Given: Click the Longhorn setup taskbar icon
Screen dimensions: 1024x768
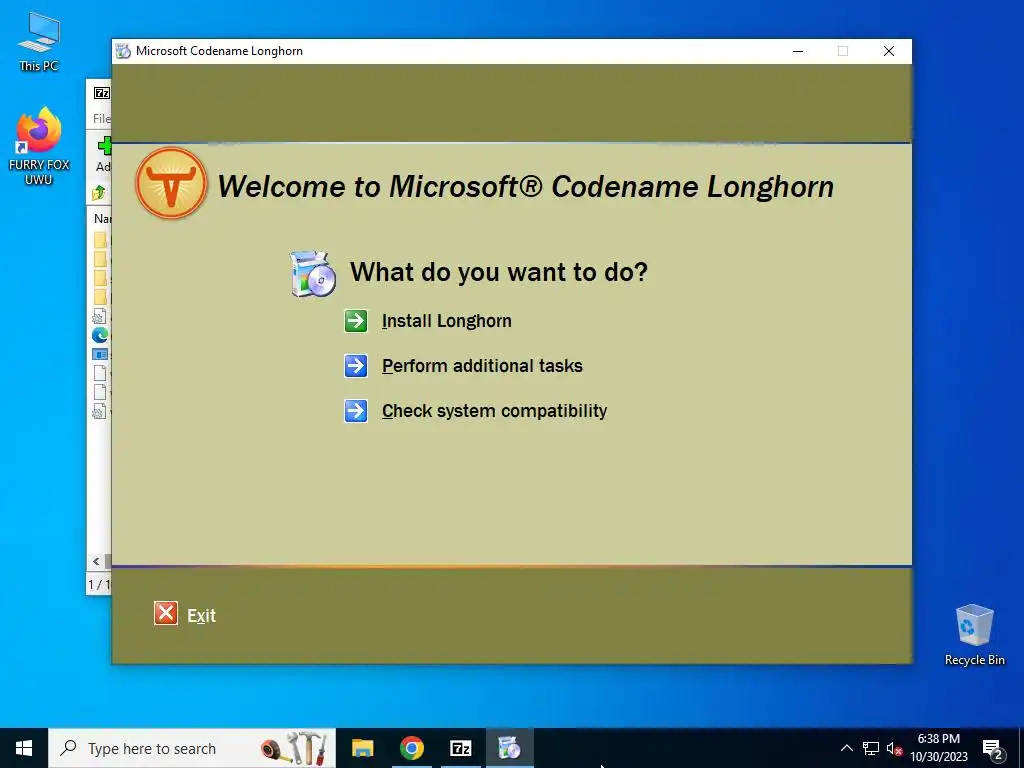Looking at the screenshot, I should (x=509, y=748).
